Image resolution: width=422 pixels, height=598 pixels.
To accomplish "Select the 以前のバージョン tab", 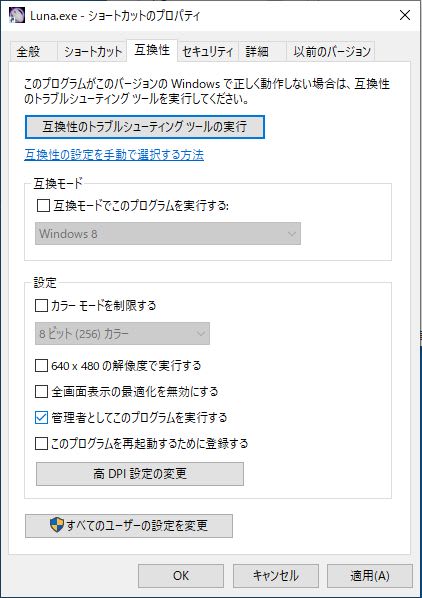I will 331,51.
